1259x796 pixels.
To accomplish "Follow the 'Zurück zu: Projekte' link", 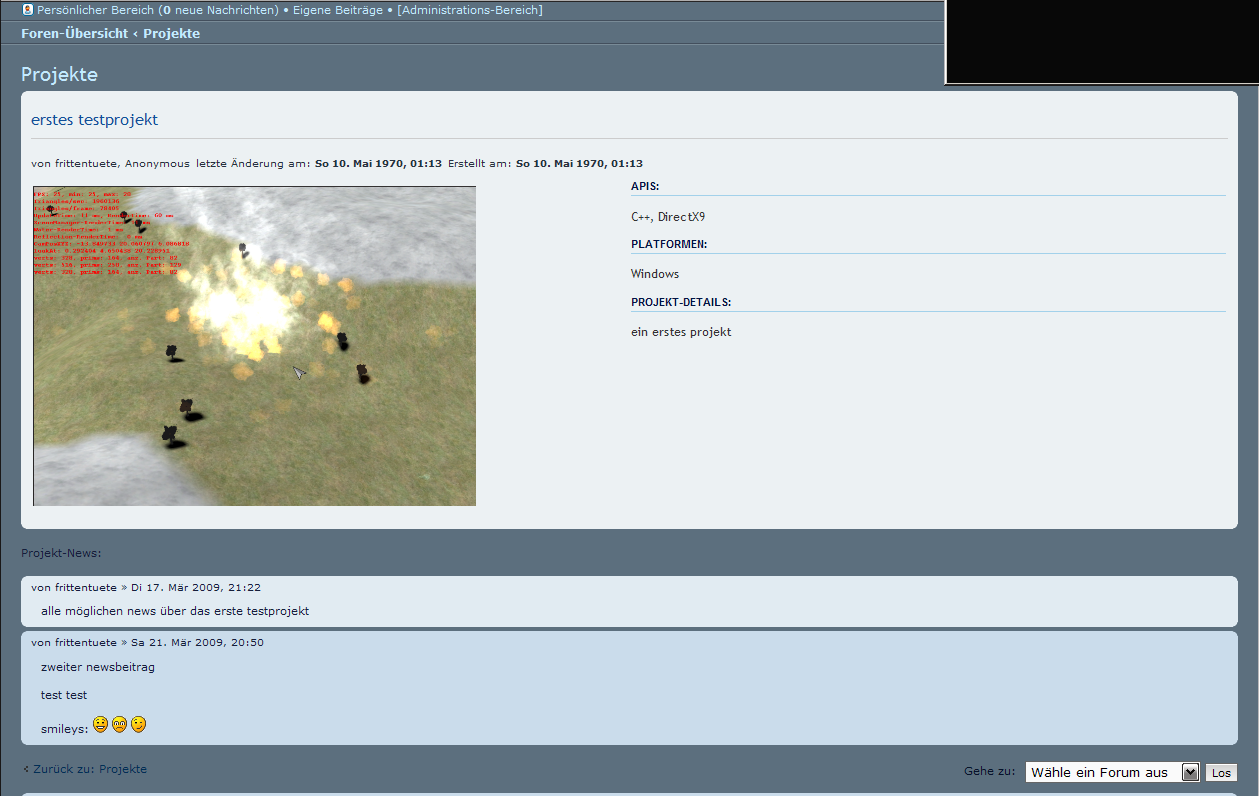I will pos(90,769).
